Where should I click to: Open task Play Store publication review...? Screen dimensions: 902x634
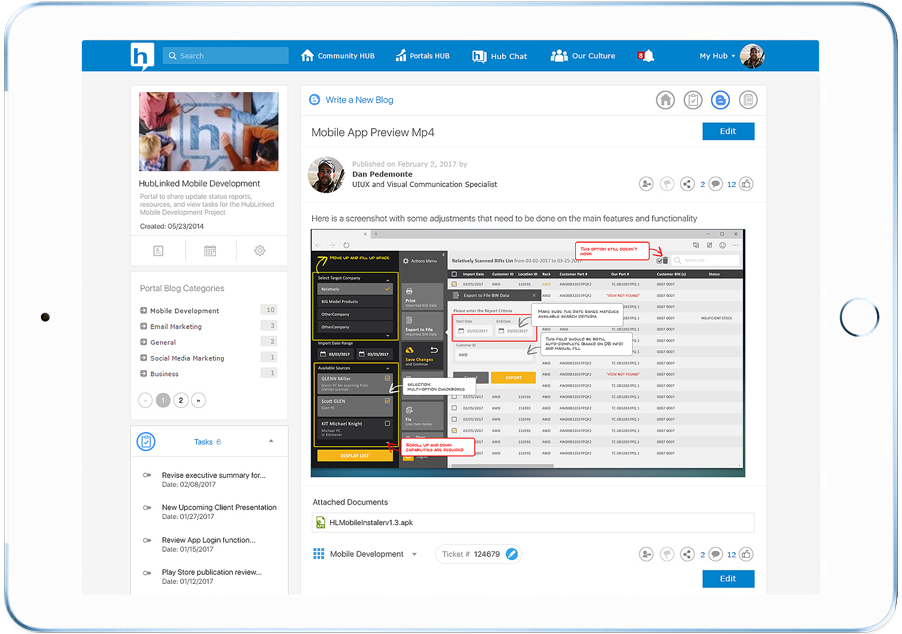(212, 572)
